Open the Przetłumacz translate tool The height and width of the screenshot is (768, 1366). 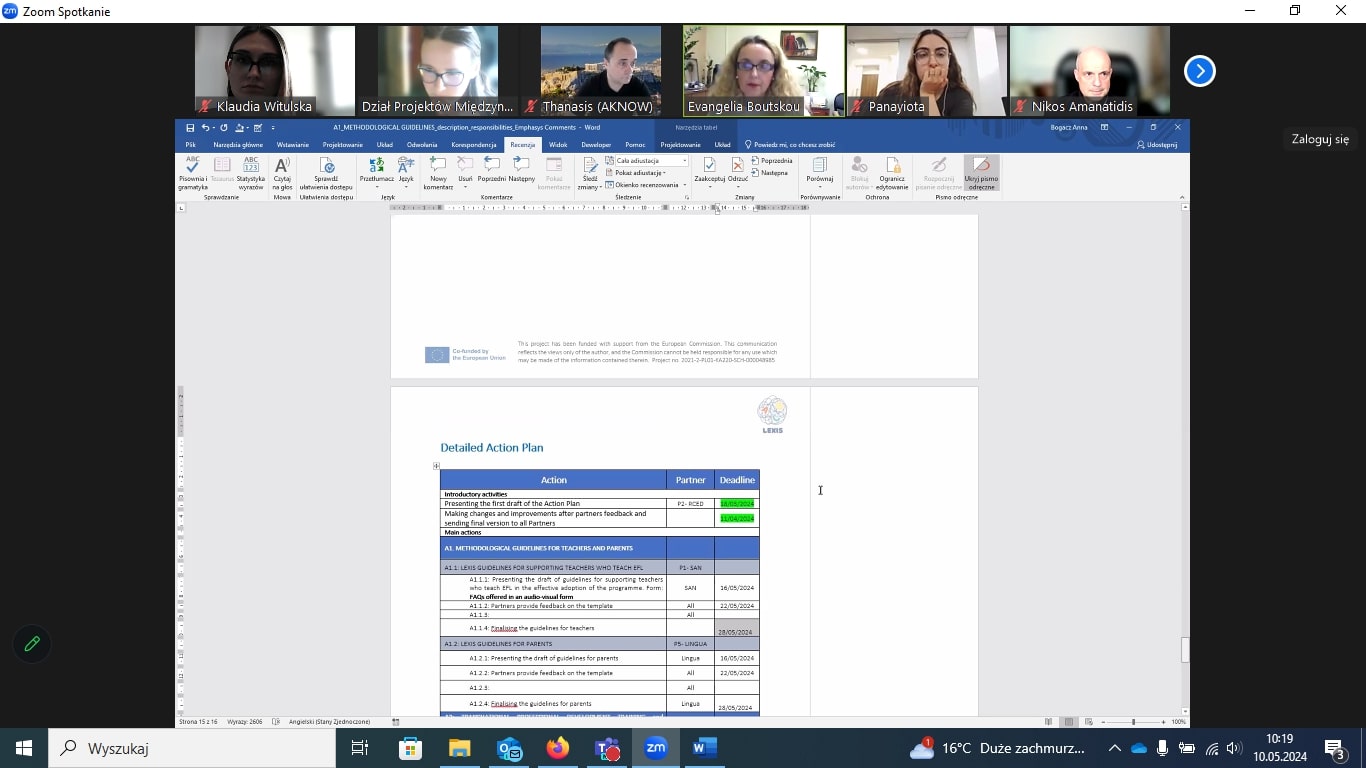pos(377,173)
